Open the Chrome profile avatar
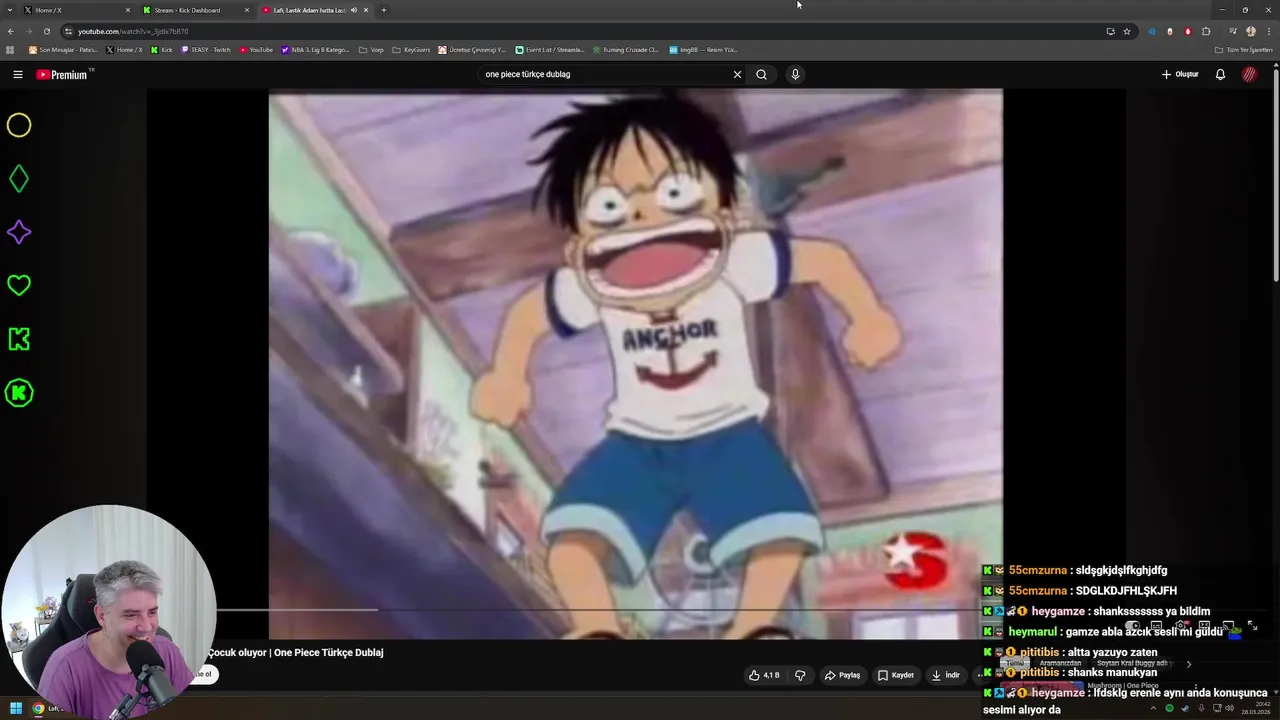The image size is (1280, 720). pyautogui.click(x=1250, y=31)
